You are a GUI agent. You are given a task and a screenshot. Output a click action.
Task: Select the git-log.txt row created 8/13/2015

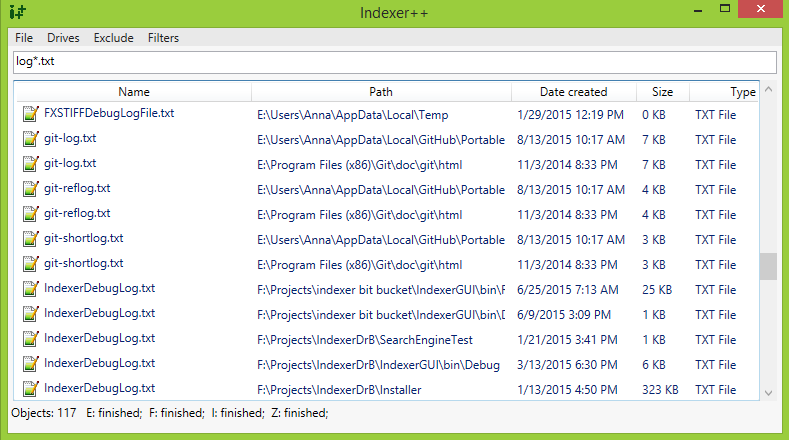click(x=386, y=139)
